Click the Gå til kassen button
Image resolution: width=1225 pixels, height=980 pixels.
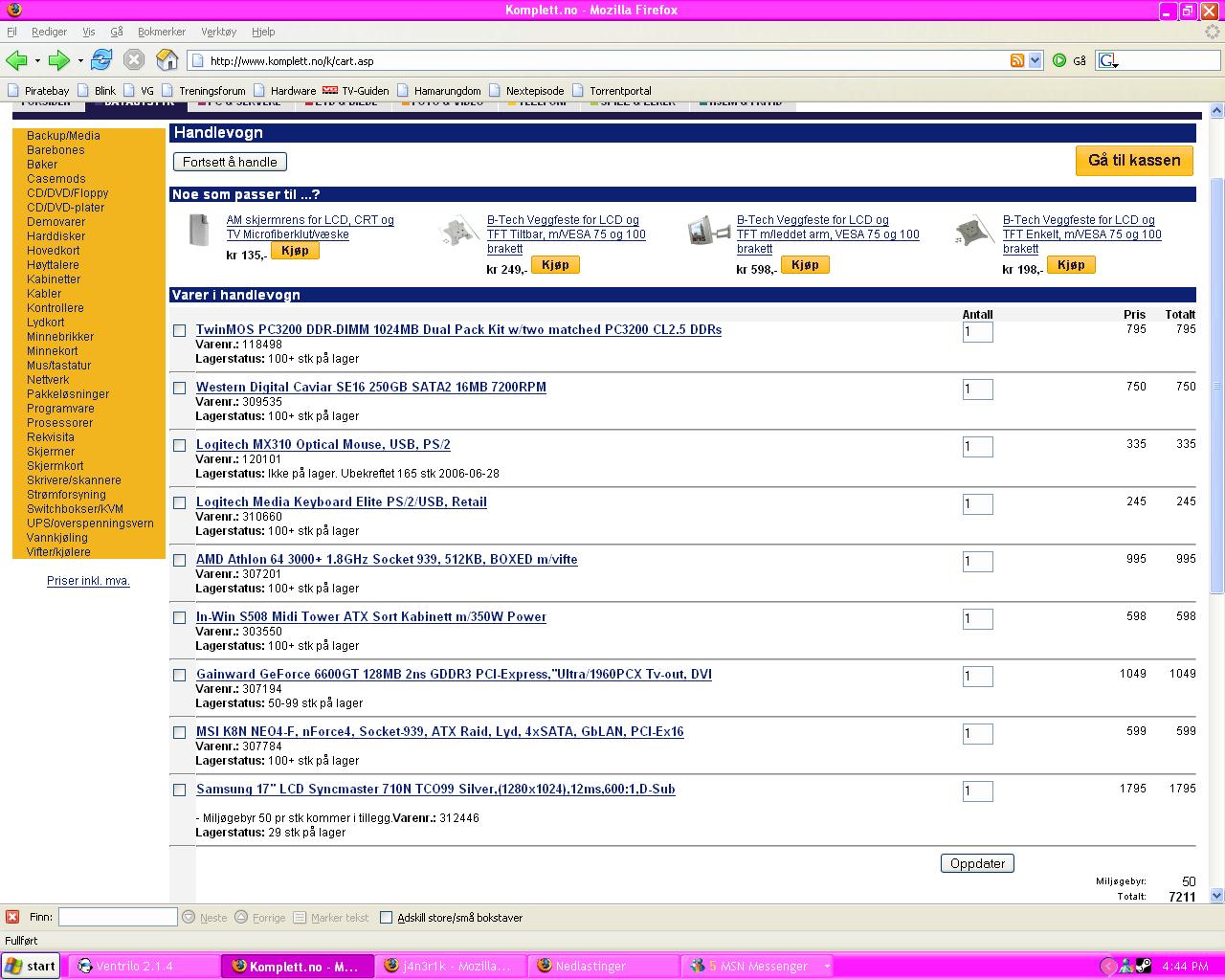(x=1134, y=160)
